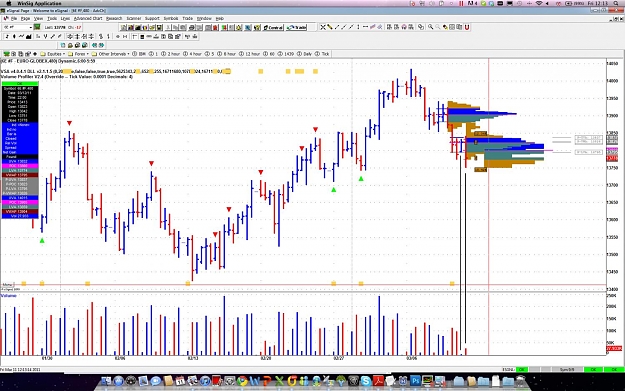Open the Page menu
This screenshot has height=391, width=625.
tap(25, 18)
